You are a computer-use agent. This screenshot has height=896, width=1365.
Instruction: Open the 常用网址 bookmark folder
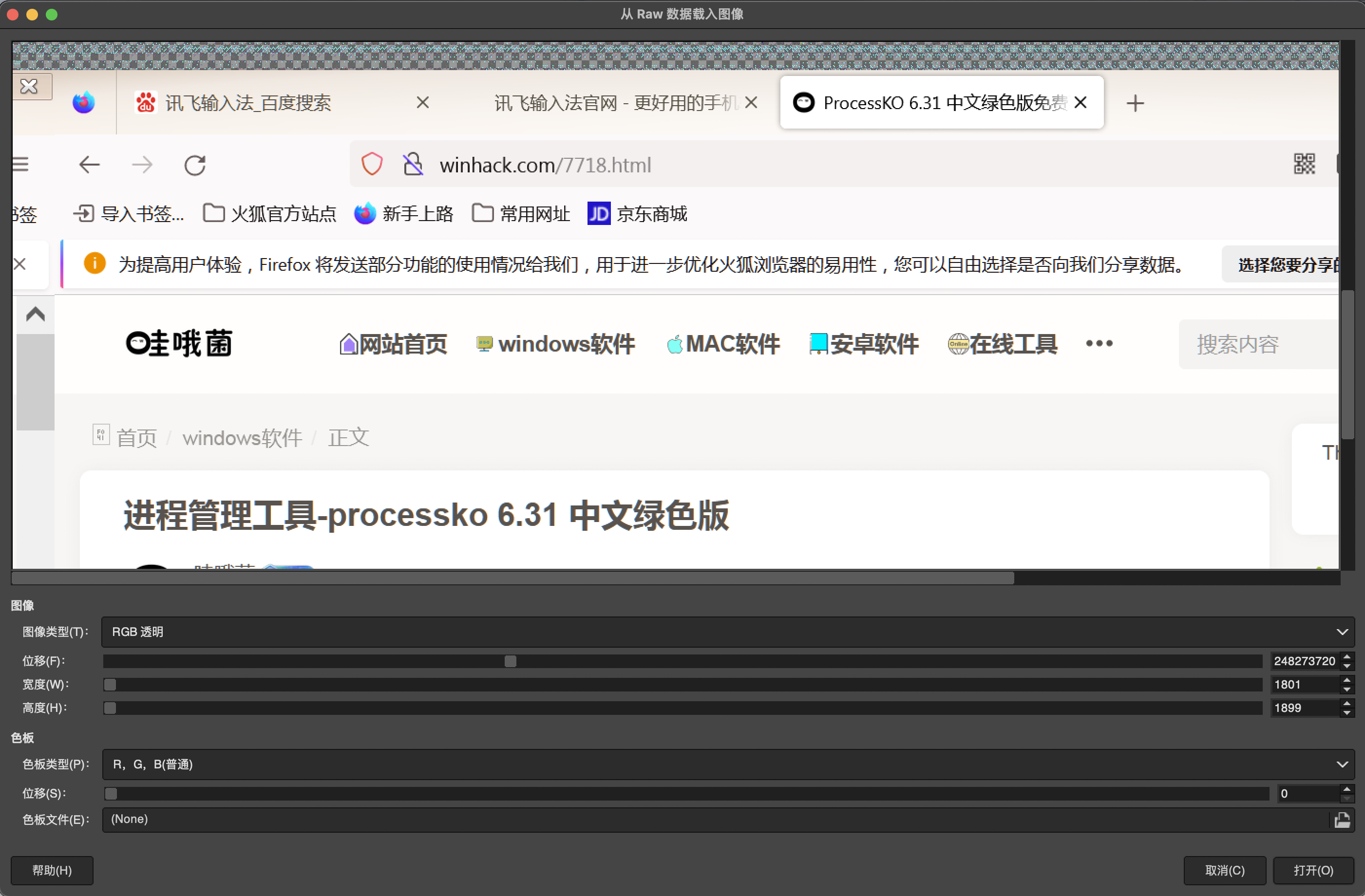[x=521, y=214]
